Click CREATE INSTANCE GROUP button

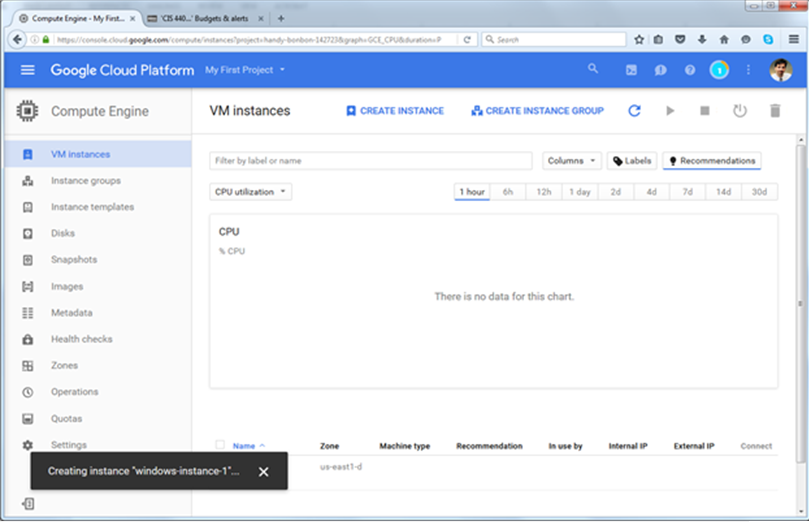coord(537,111)
